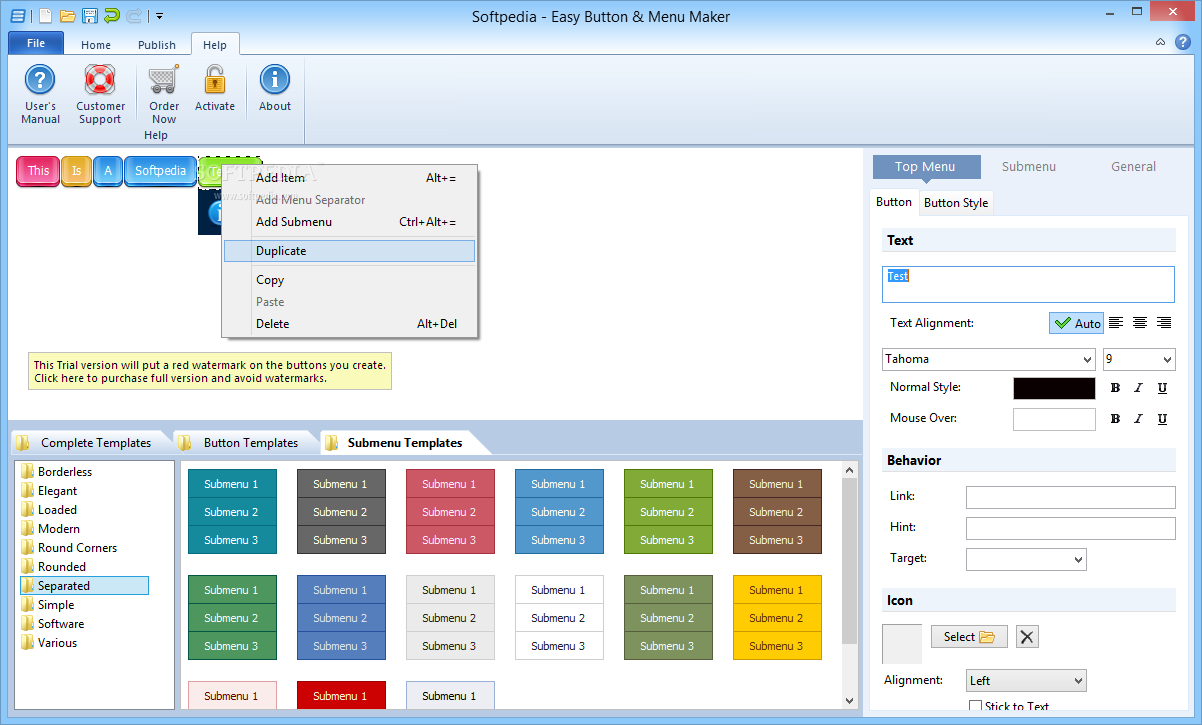This screenshot has height=725, width=1202.
Task: Choose Add Item from context menu
Action: tap(349, 178)
